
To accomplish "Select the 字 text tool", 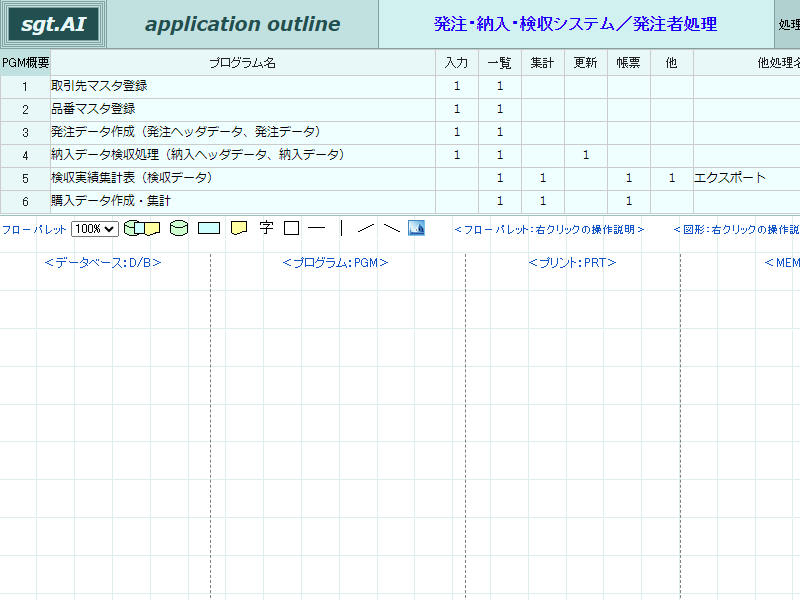I will [x=266, y=228].
